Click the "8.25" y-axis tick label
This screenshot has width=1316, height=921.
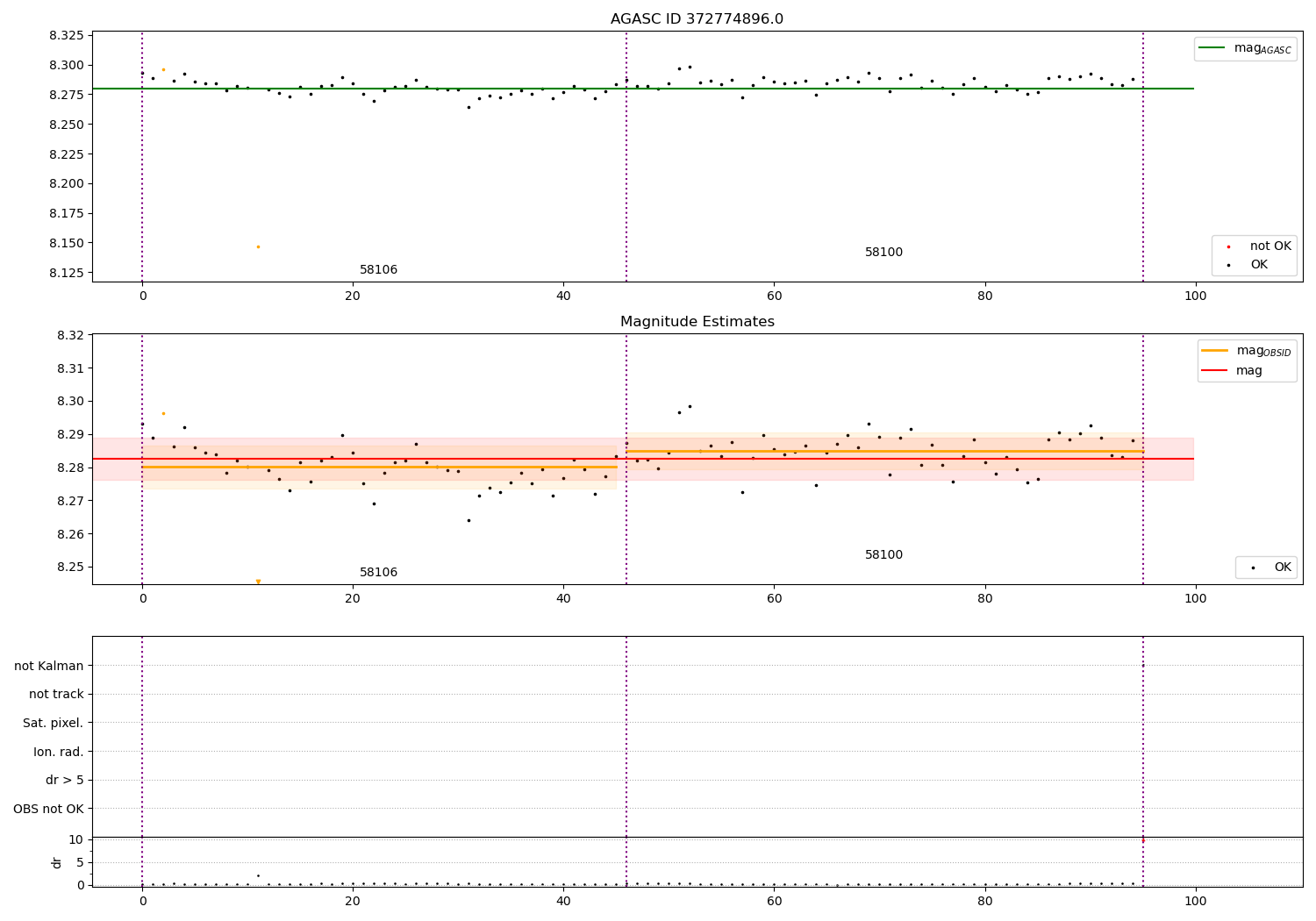click(x=70, y=568)
